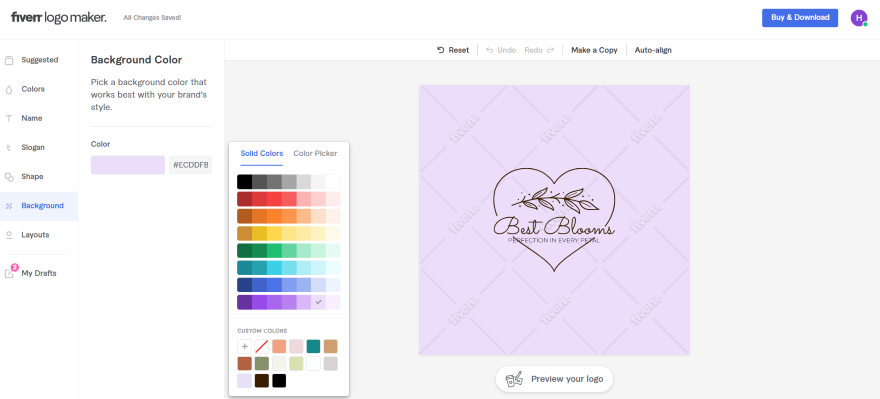This screenshot has width=880, height=399.
Task: Click Buy & Download button
Action: (800, 18)
